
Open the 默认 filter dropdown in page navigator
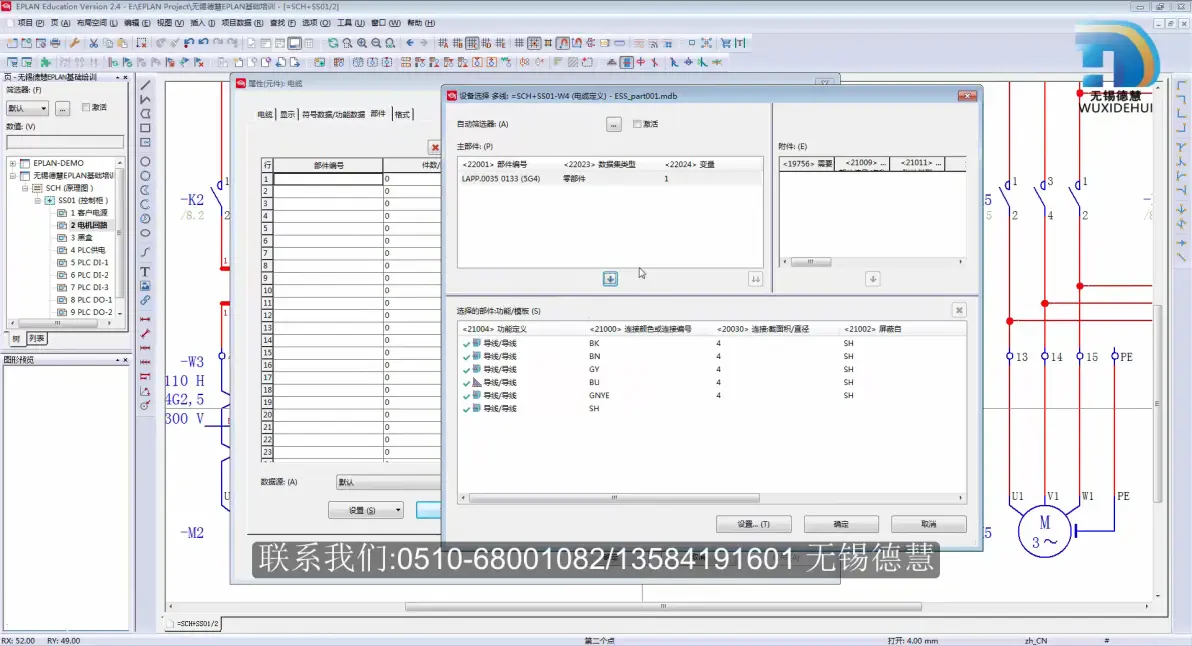point(27,109)
